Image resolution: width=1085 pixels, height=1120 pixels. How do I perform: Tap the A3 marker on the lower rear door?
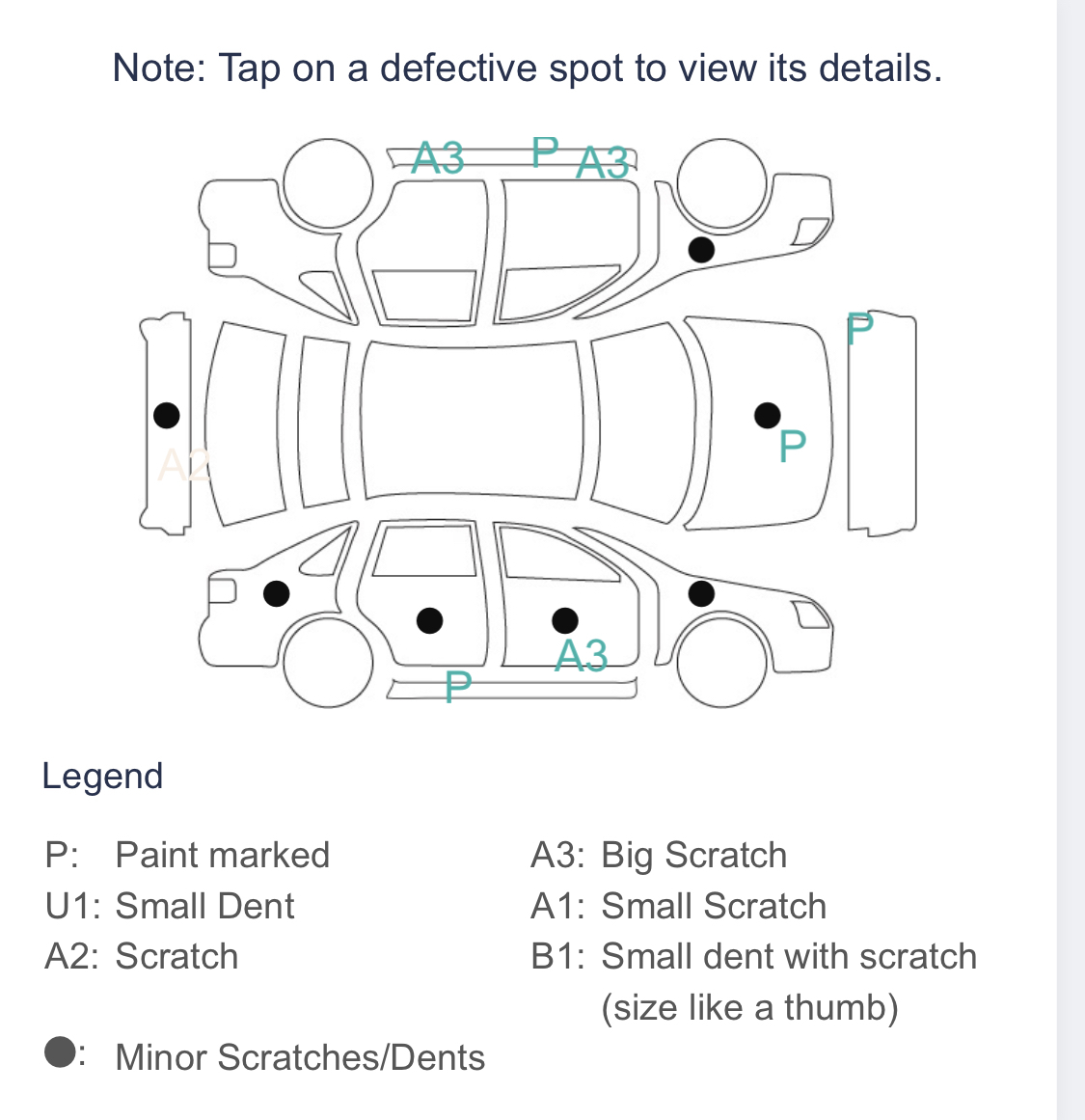point(582,655)
